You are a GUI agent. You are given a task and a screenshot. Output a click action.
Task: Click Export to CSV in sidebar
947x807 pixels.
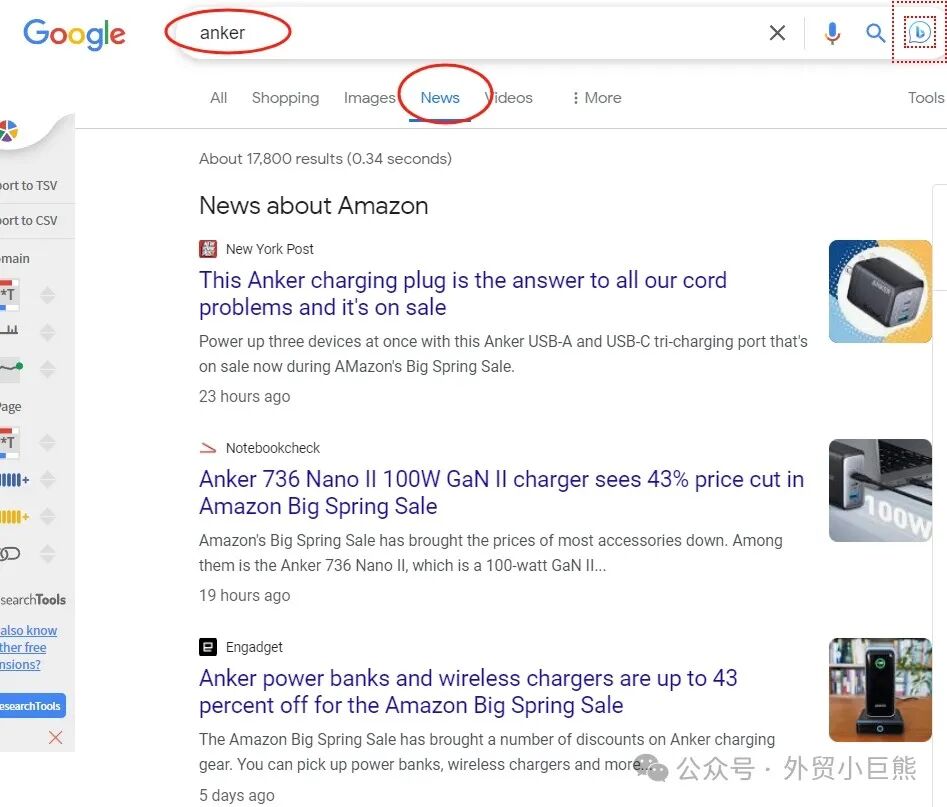(x=28, y=220)
